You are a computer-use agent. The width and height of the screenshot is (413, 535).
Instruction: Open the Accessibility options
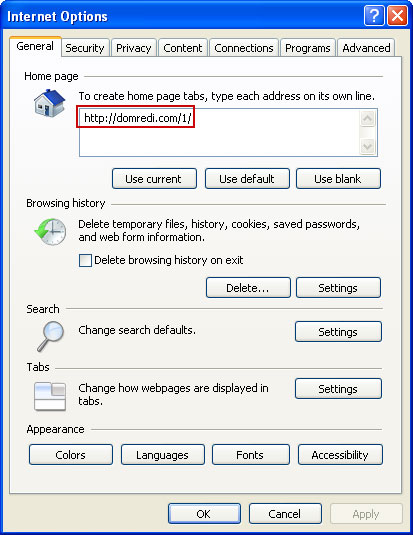tap(340, 454)
